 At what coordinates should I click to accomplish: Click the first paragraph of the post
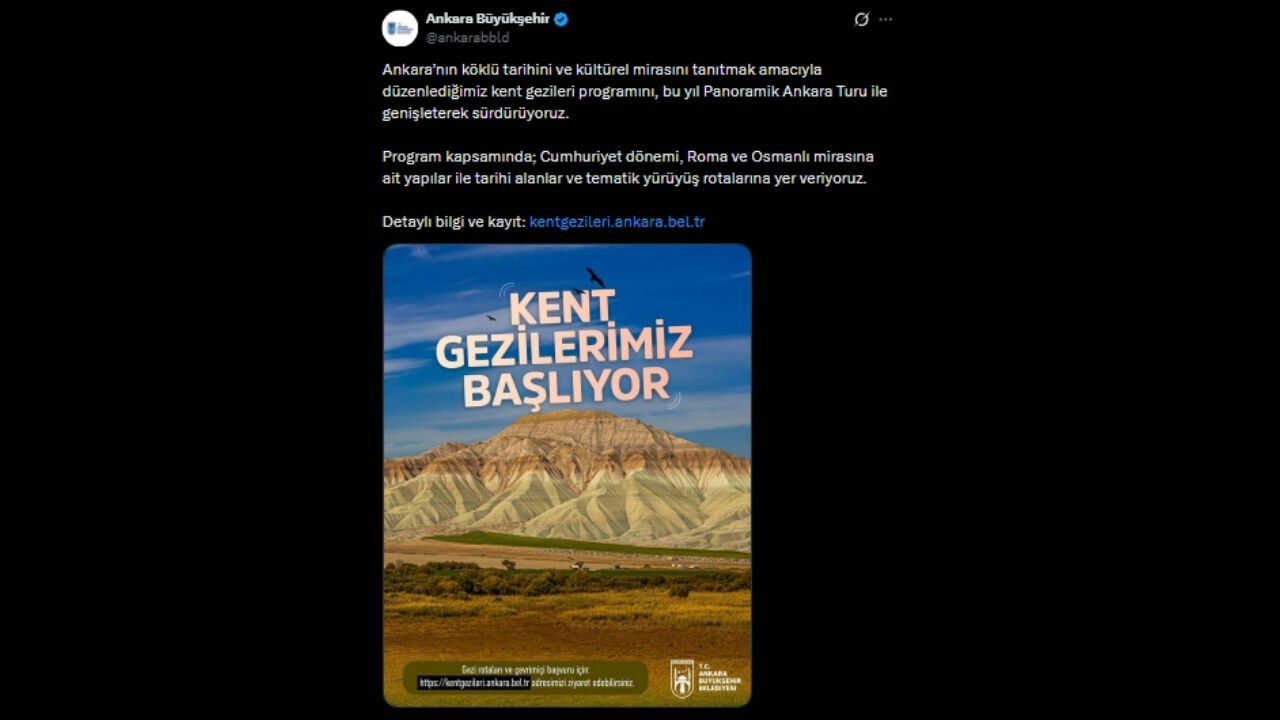coord(634,91)
